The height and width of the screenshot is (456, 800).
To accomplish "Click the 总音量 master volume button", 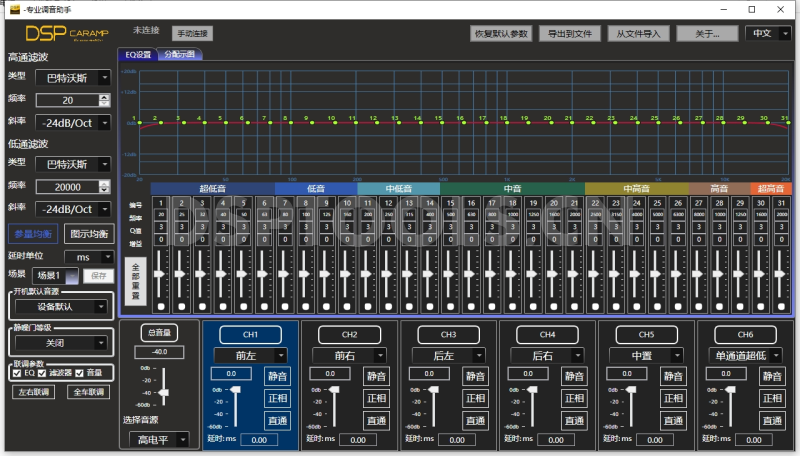I will tap(159, 333).
